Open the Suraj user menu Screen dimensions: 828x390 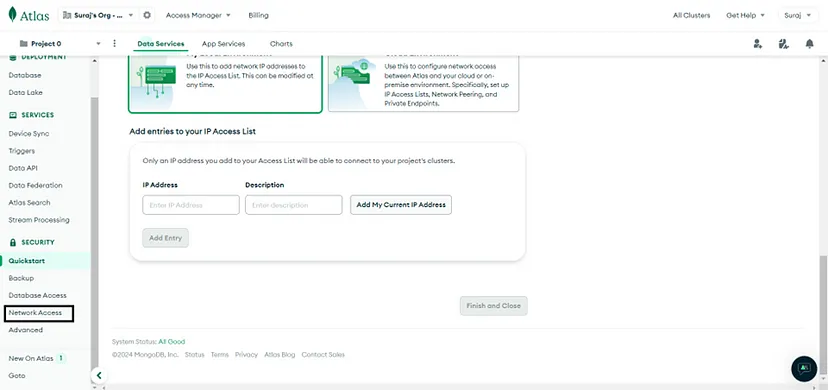pos(797,15)
